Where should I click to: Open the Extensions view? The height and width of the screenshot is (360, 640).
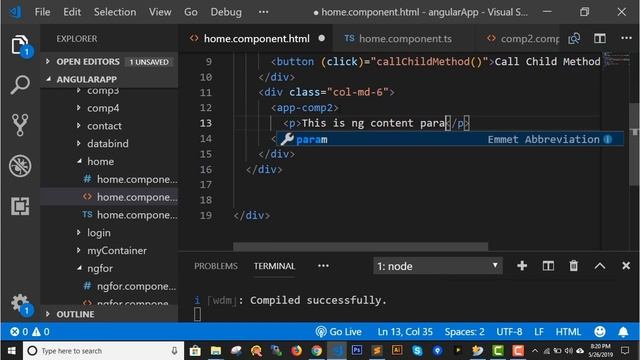click(x=20, y=206)
